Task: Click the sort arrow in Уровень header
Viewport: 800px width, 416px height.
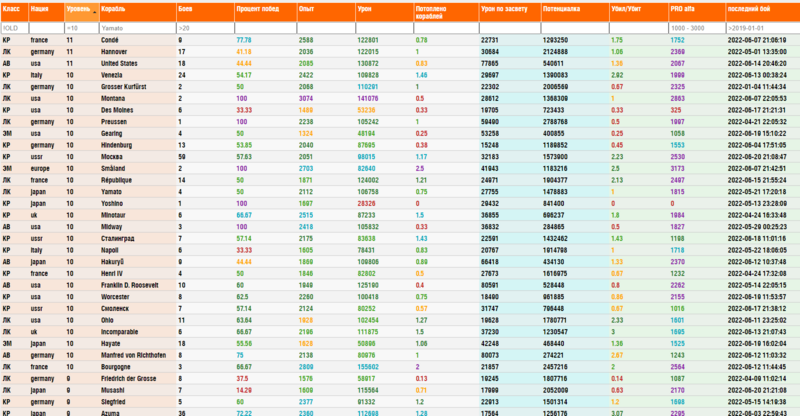Action: (95, 12)
